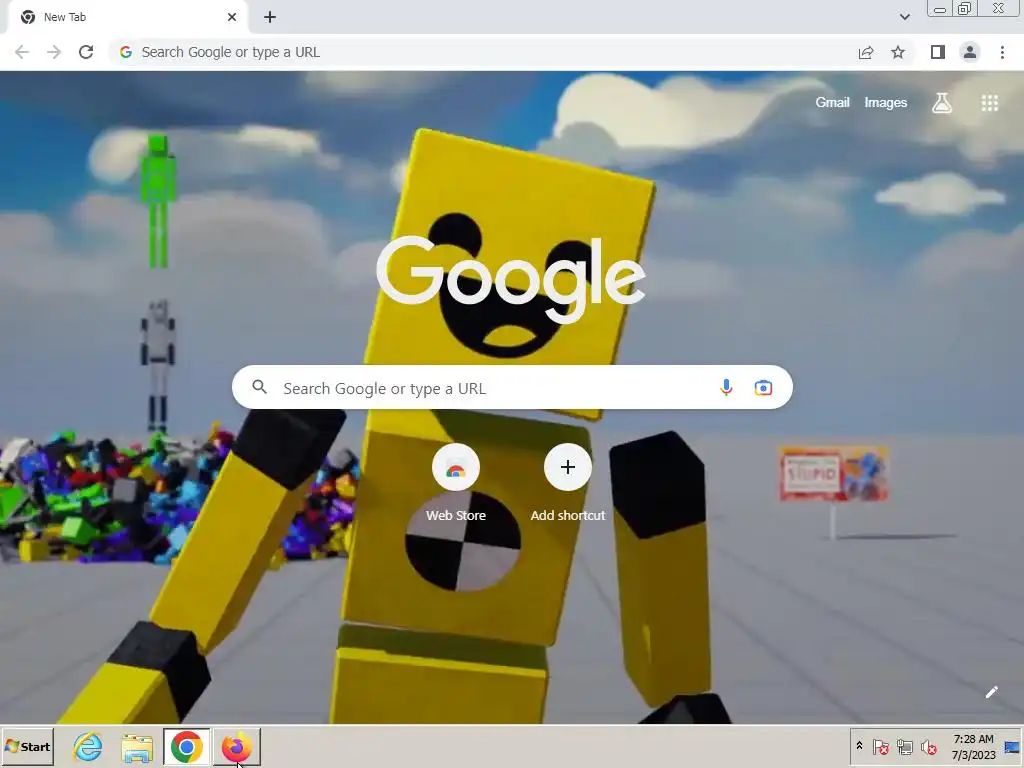Reload the current page
The image size is (1024, 768).
(x=86, y=52)
